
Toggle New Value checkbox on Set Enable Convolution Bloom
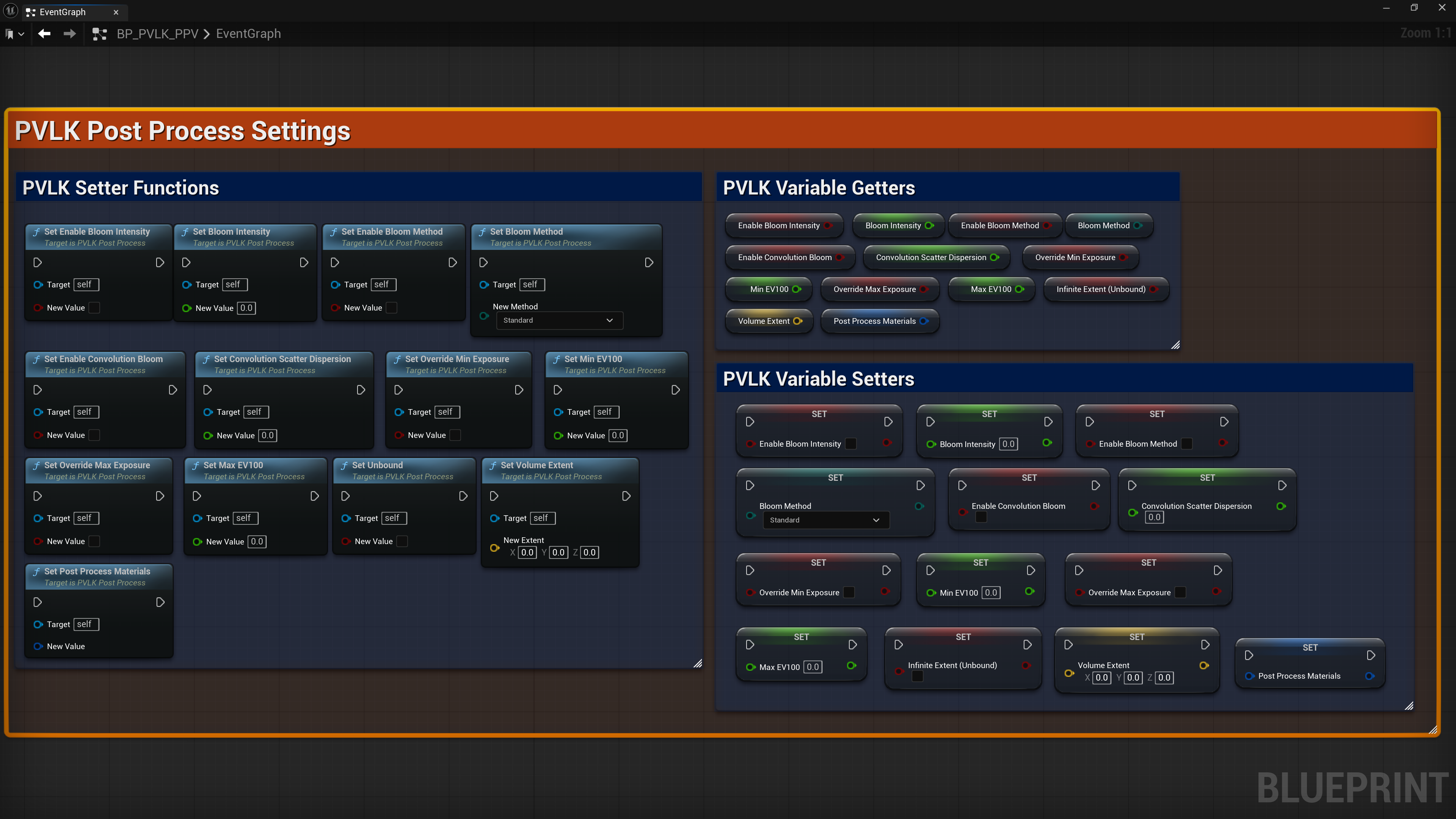coord(94,435)
